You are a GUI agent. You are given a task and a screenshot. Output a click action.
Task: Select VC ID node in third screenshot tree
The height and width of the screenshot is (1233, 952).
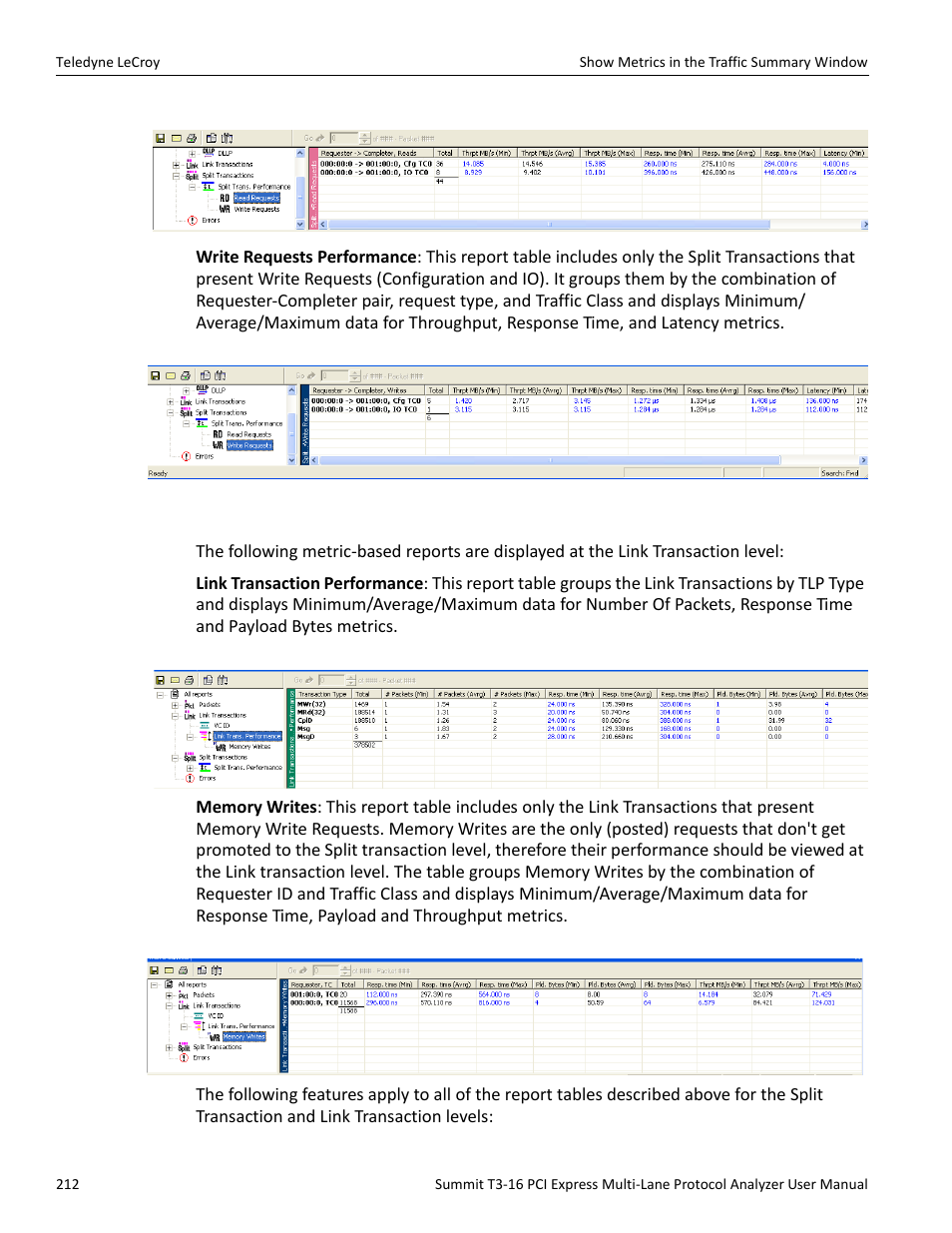(x=222, y=726)
